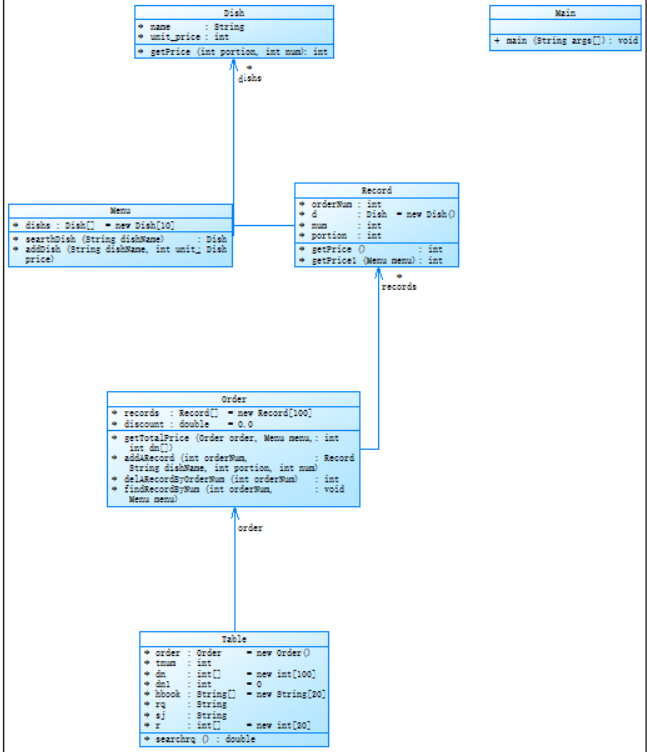The image size is (647, 752).
Task: Click the addDish method in Menu
Action: pyautogui.click(x=120, y=254)
